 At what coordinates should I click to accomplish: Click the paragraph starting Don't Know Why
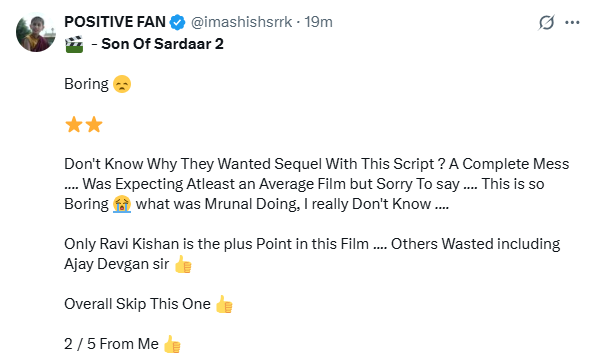point(317,184)
